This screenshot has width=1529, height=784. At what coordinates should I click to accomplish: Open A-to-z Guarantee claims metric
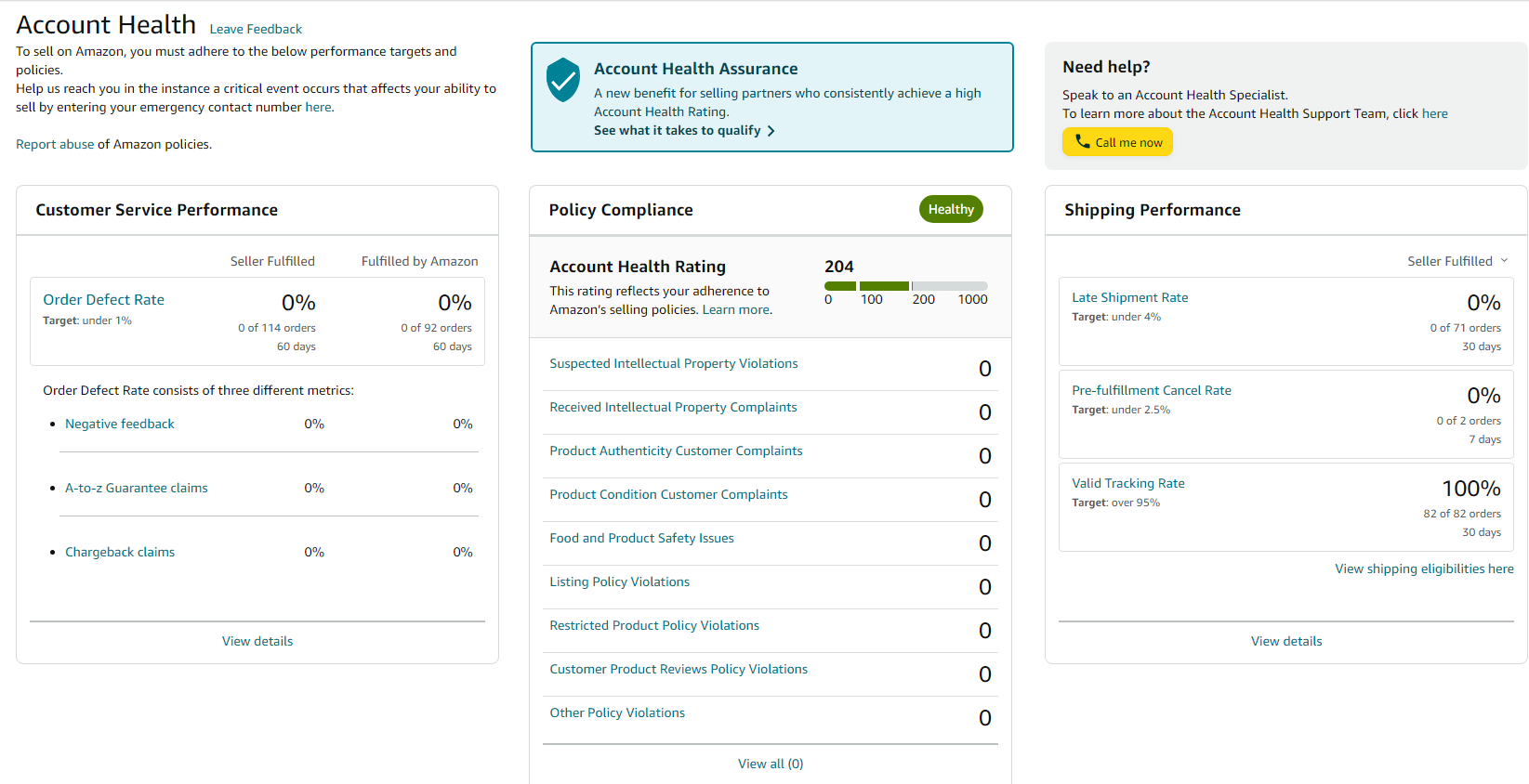(137, 488)
